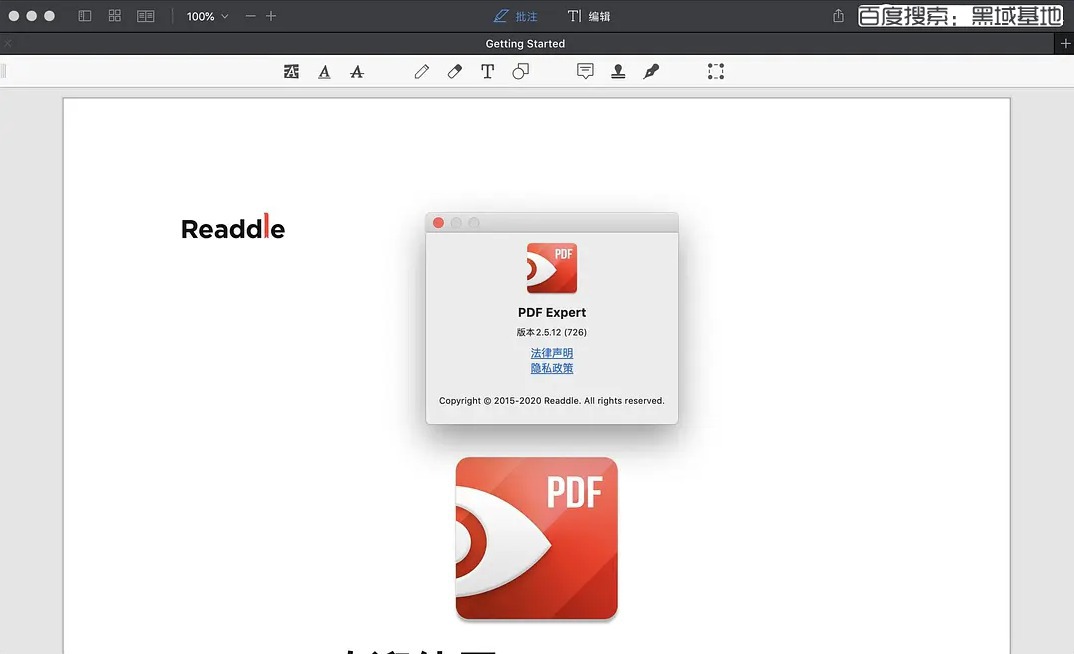Enable two-page split view icon
Screen dimensions: 1074x654
pyautogui.click(x=146, y=16)
